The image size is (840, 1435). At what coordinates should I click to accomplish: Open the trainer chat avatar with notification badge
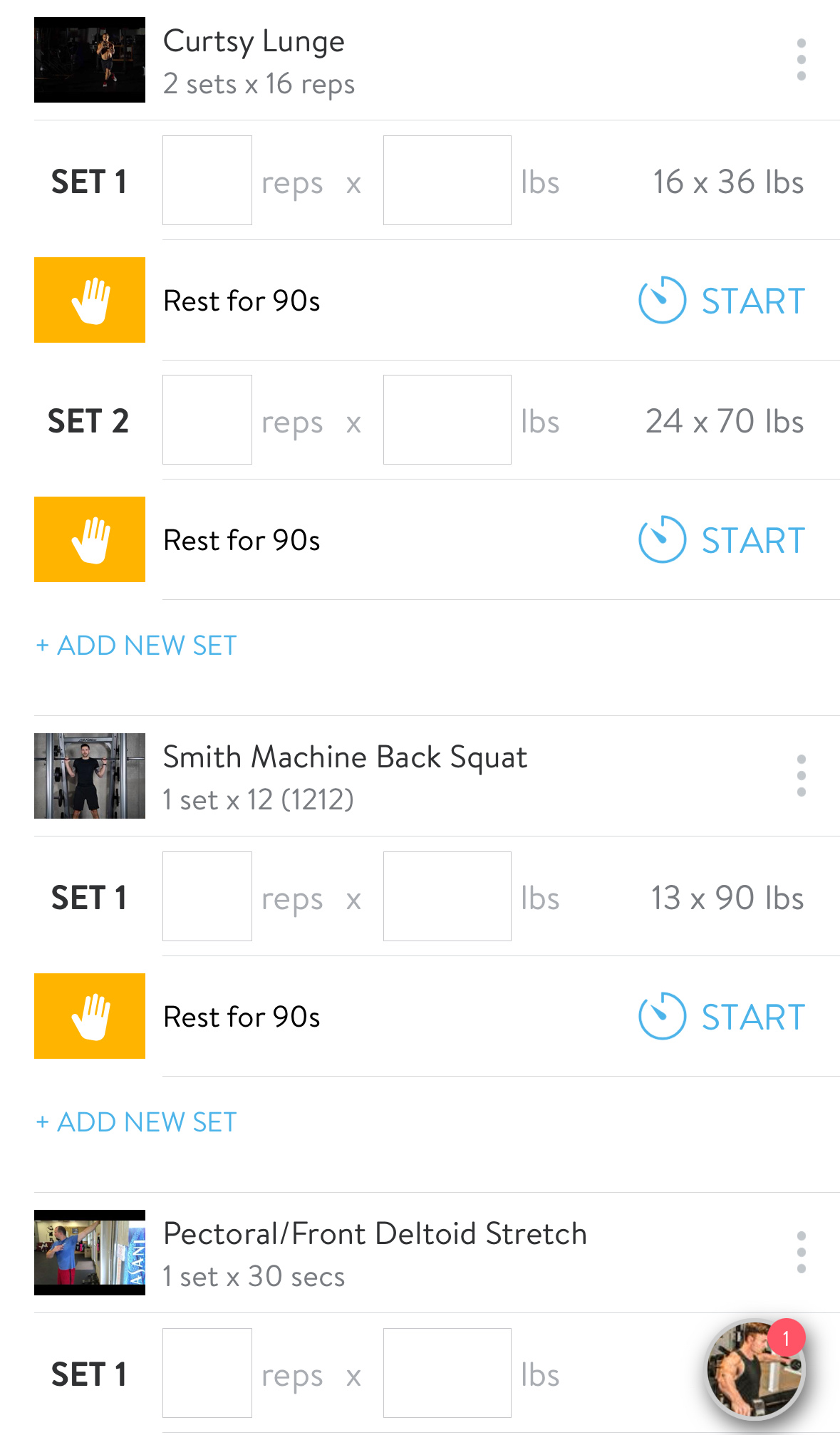coord(756,1368)
